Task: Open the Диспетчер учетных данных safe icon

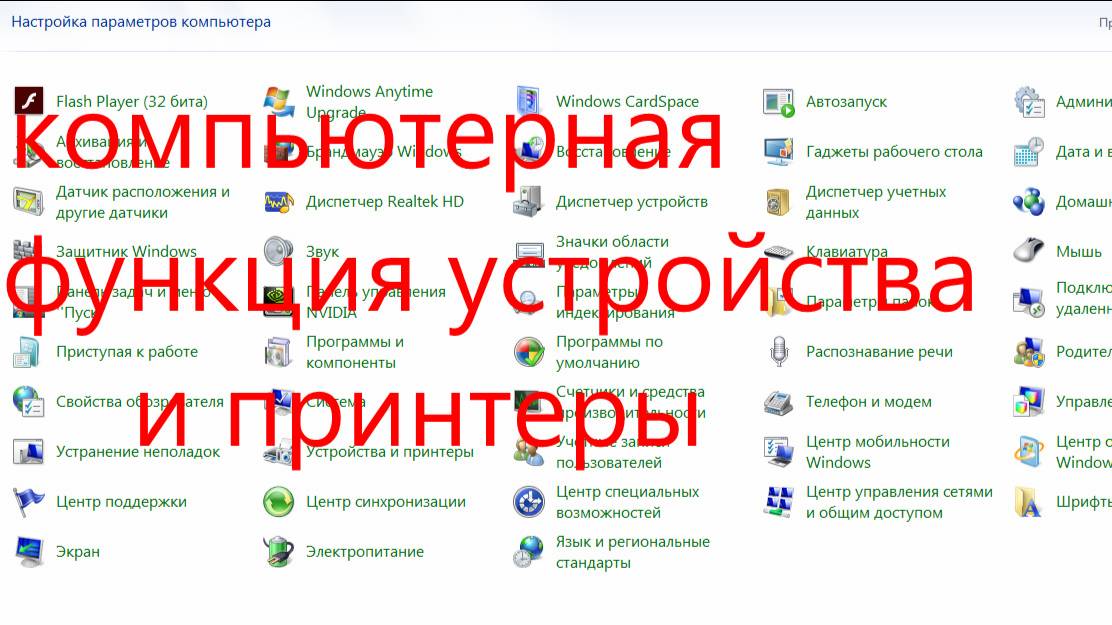Action: tap(778, 201)
